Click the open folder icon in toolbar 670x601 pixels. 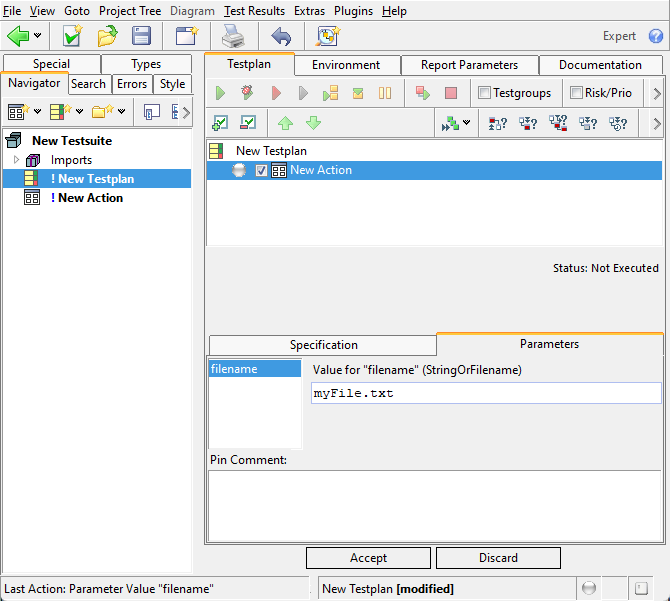point(107,36)
